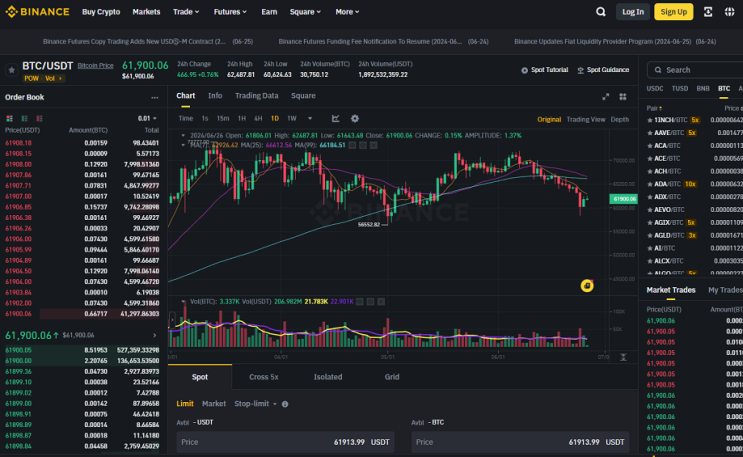Viewport: 743px width, 457px height.
Task: Hide the volume indicator eye toggle
Action: coord(360,302)
